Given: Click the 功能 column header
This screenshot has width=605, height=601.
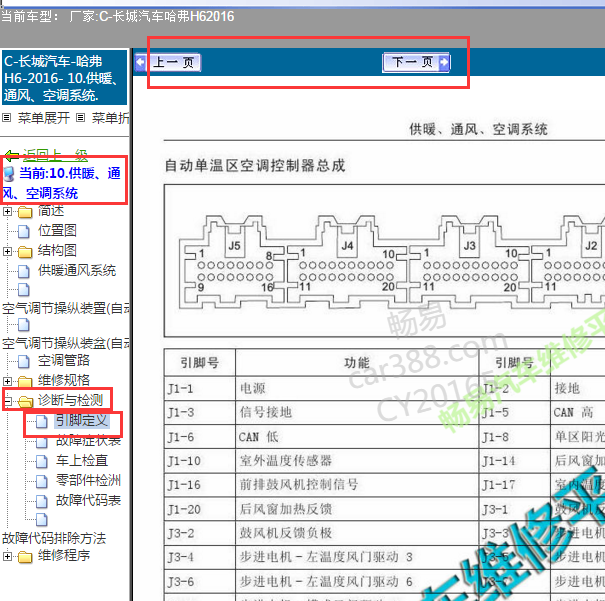Looking at the screenshot, I should 357,363.
